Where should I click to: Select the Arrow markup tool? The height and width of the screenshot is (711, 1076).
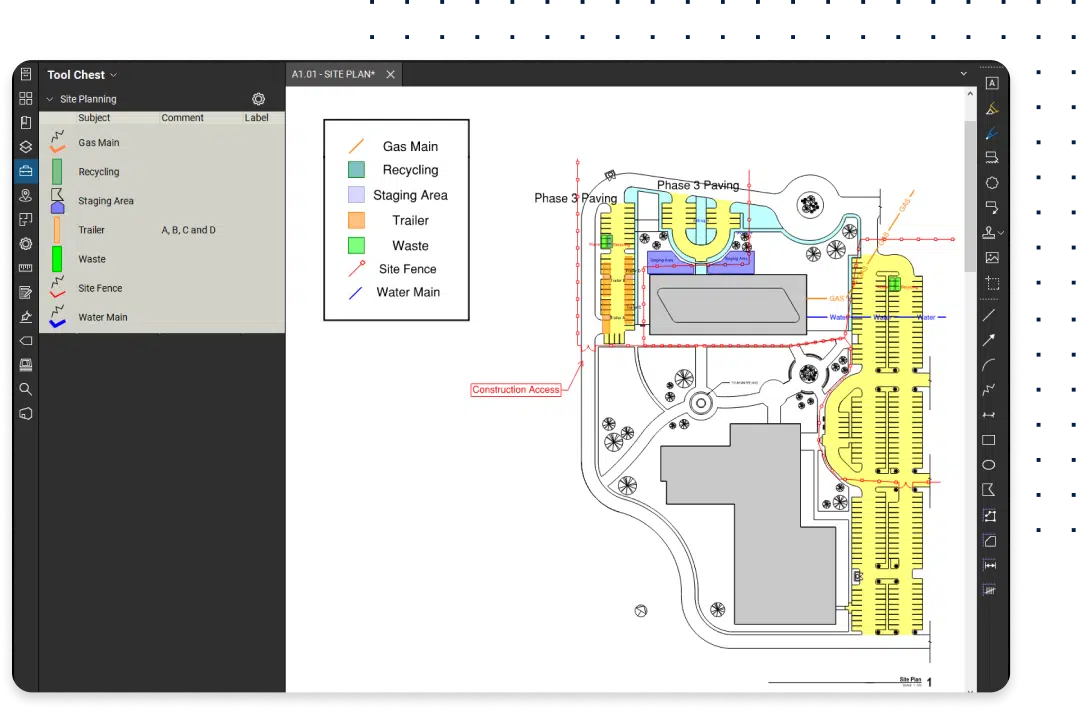click(x=989, y=340)
